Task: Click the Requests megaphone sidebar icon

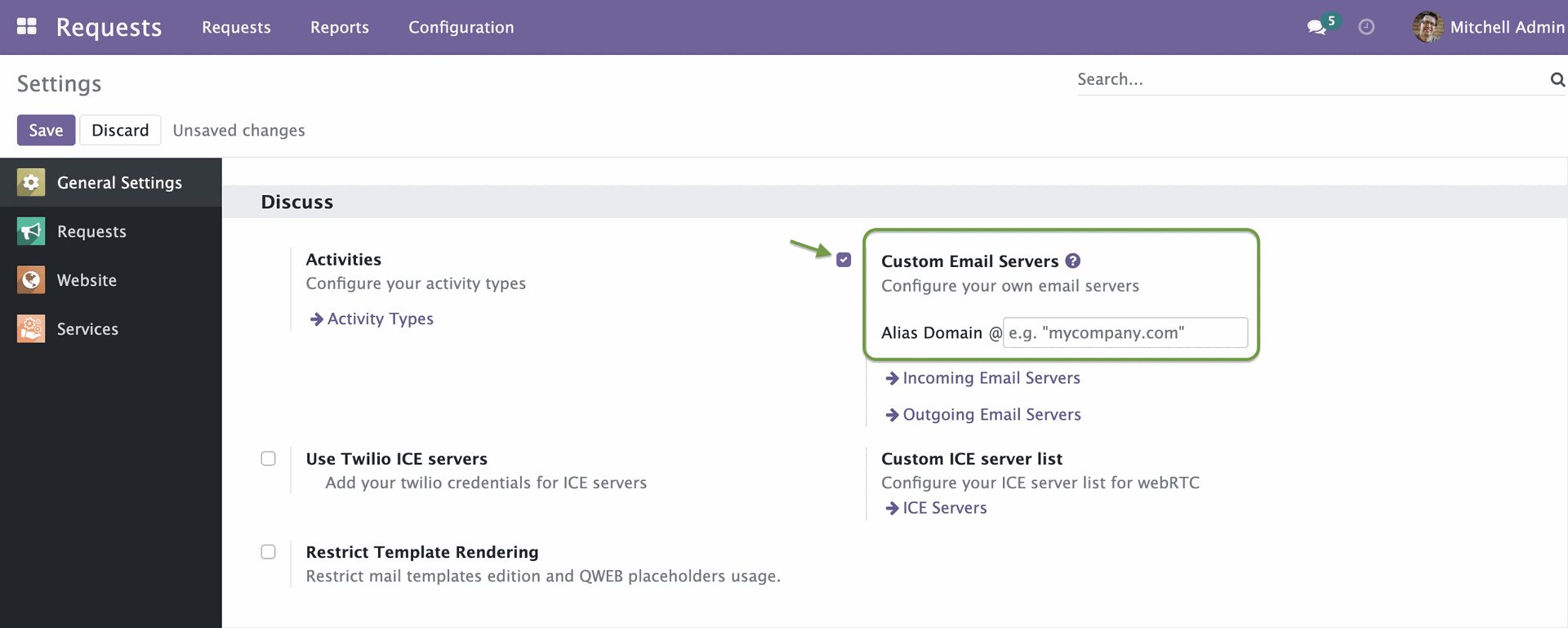Action: 31,231
